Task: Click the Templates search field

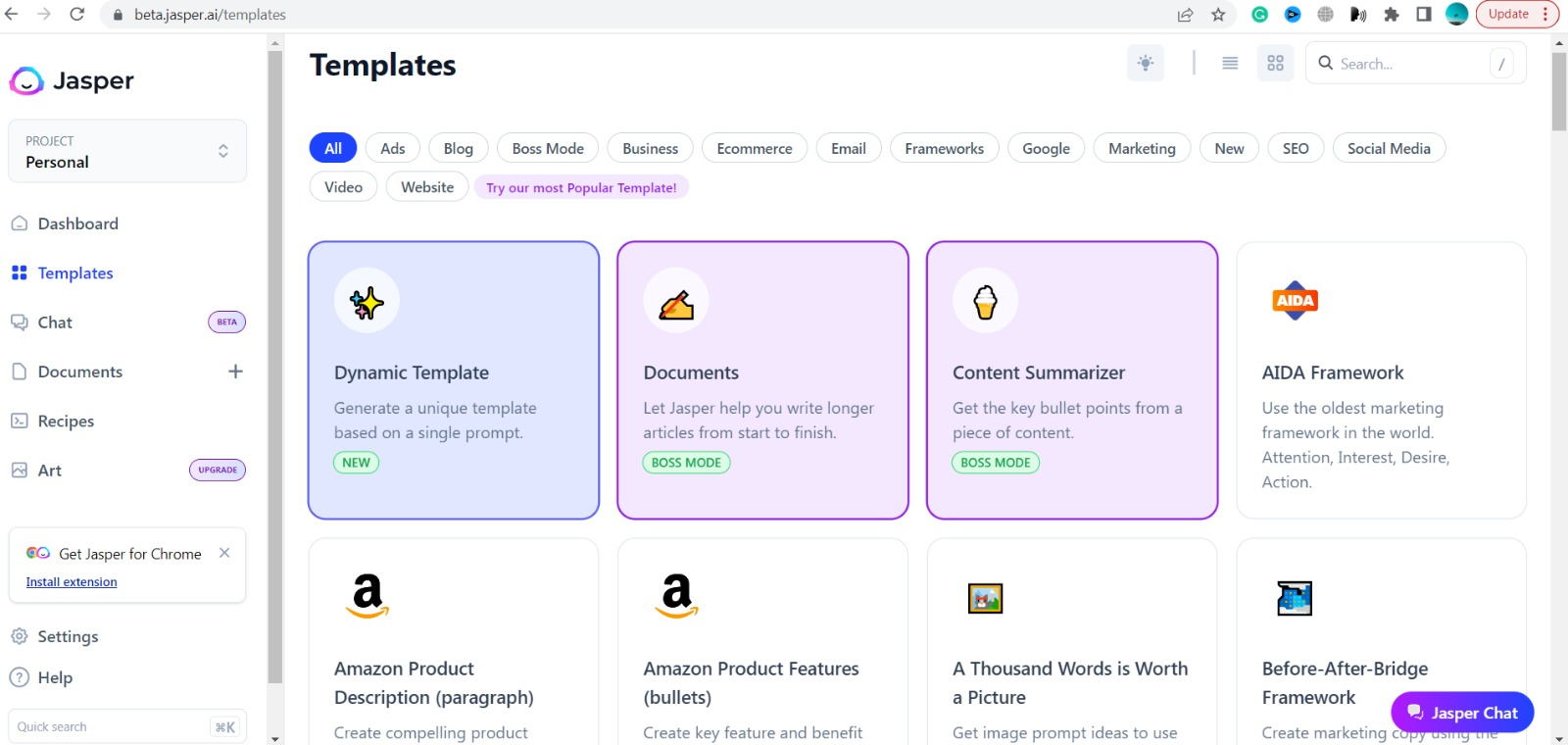Action: coord(1415,64)
